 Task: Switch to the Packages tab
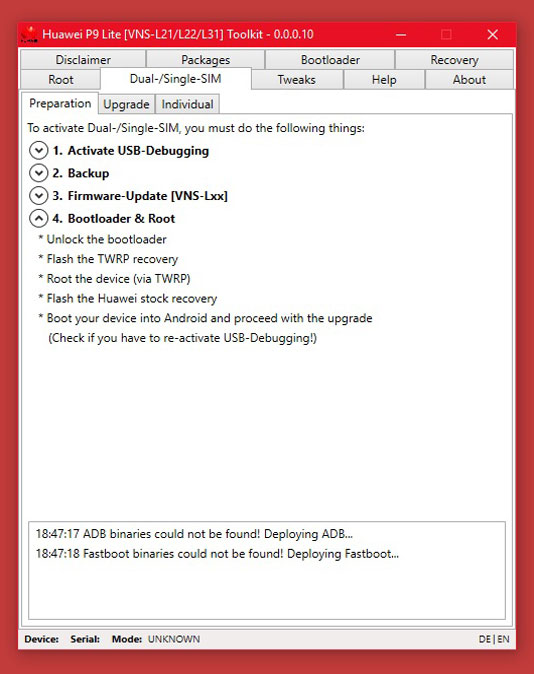pyautogui.click(x=206, y=60)
